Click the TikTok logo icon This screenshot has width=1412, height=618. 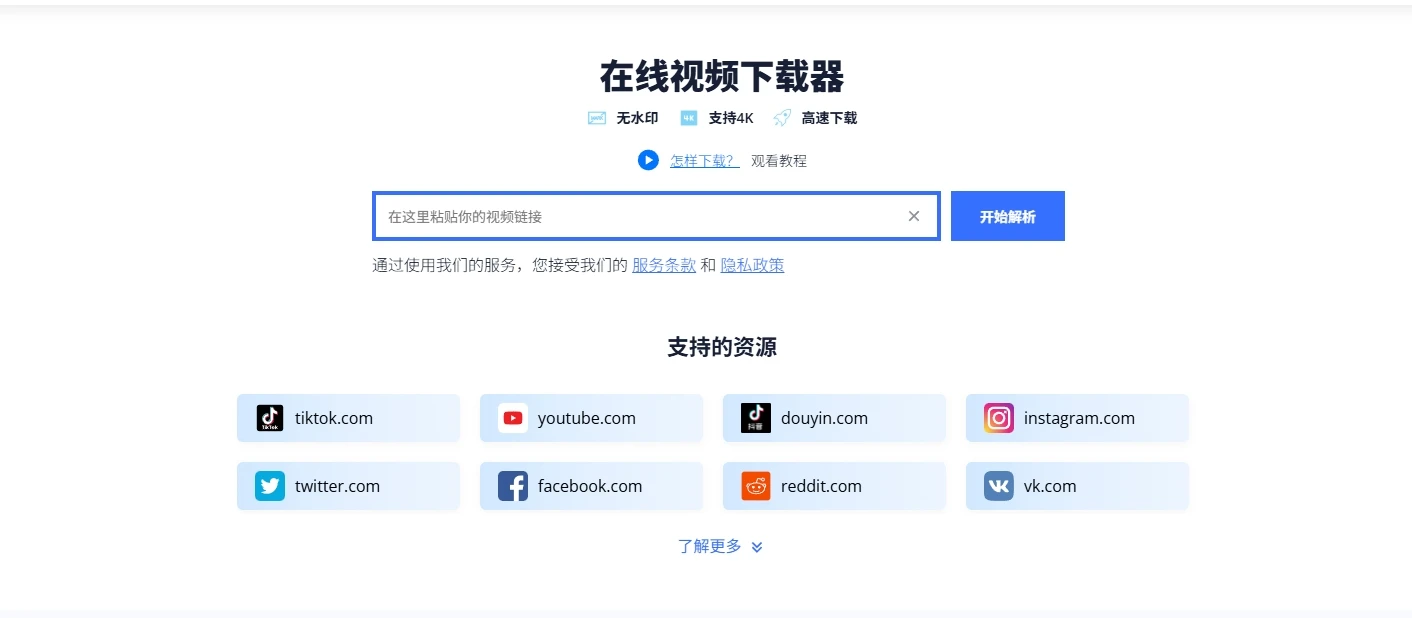(270, 418)
